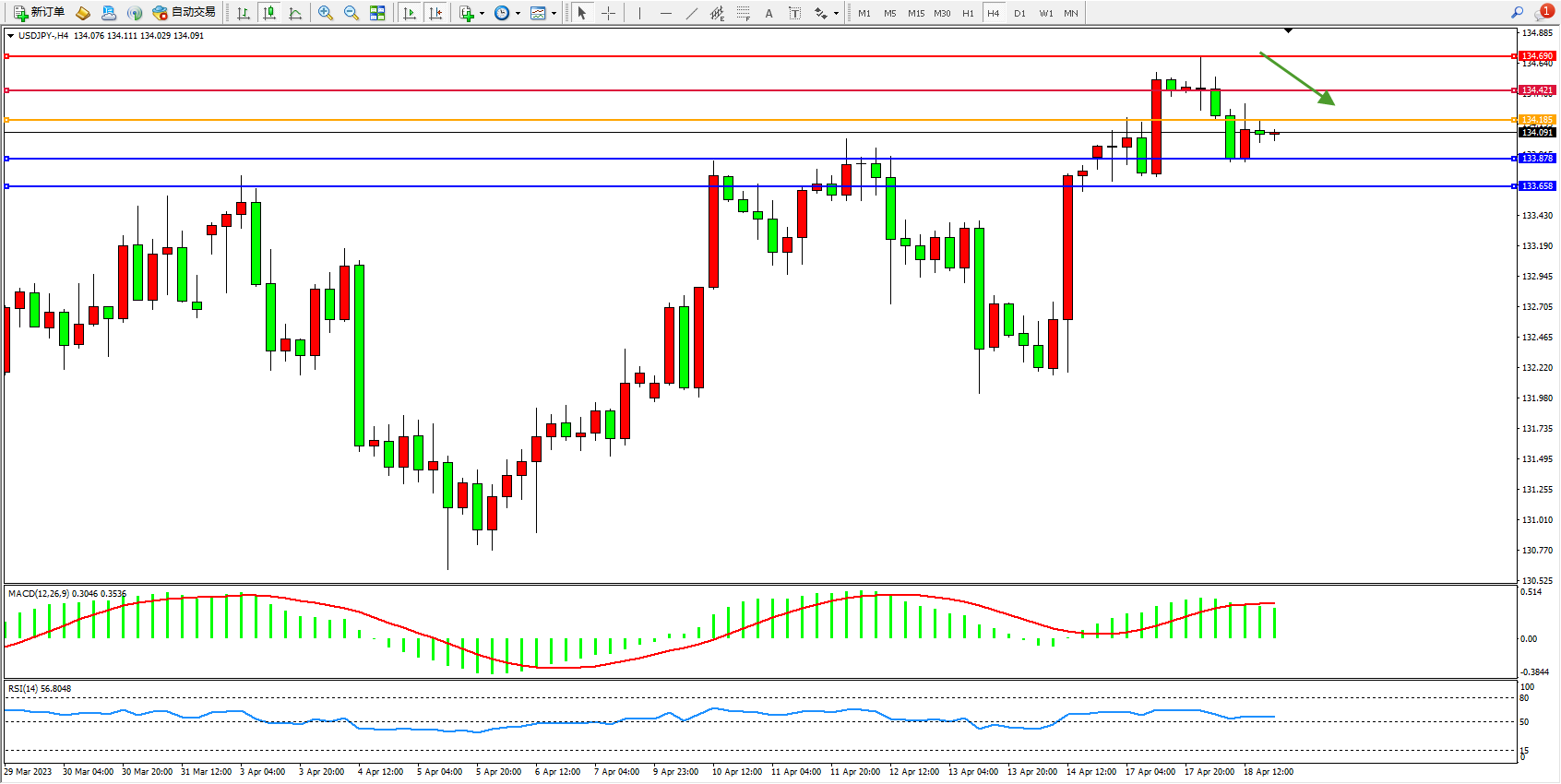Viewport: 1561px width, 784px height.
Task: Open the periodicity clock dropdown arrow
Action: pos(518,14)
